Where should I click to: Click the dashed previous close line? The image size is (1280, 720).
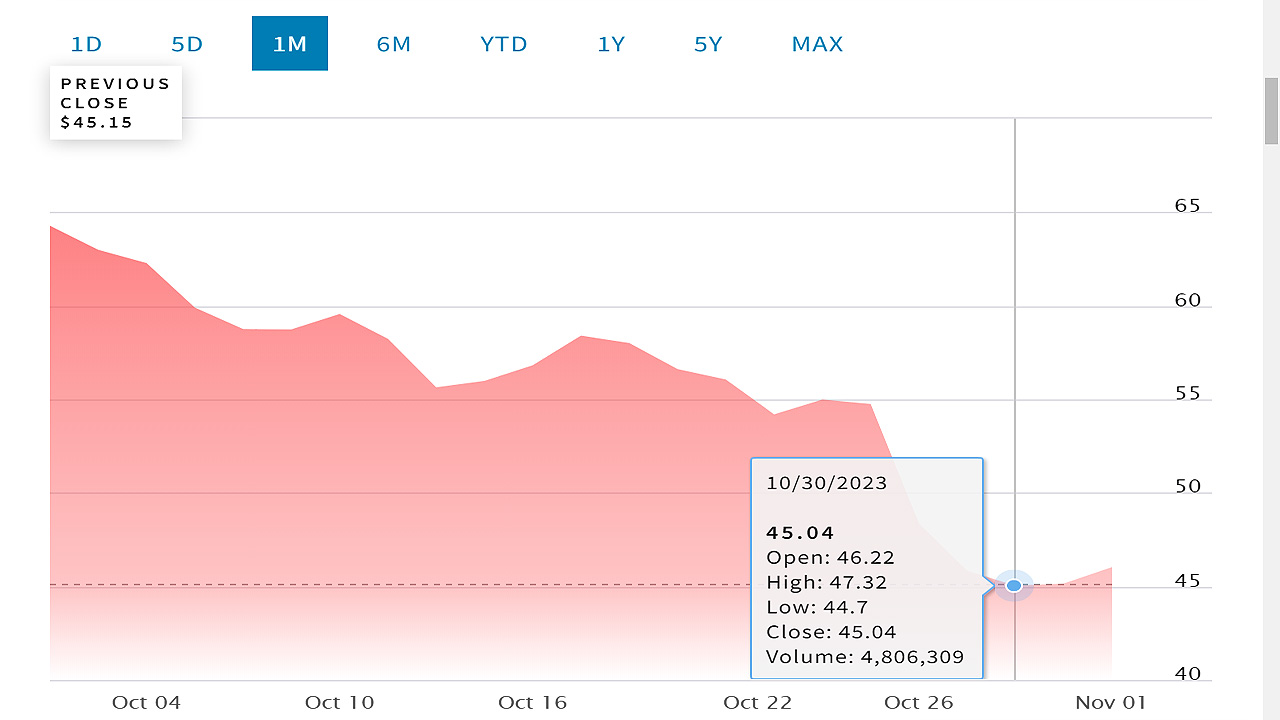pos(400,584)
